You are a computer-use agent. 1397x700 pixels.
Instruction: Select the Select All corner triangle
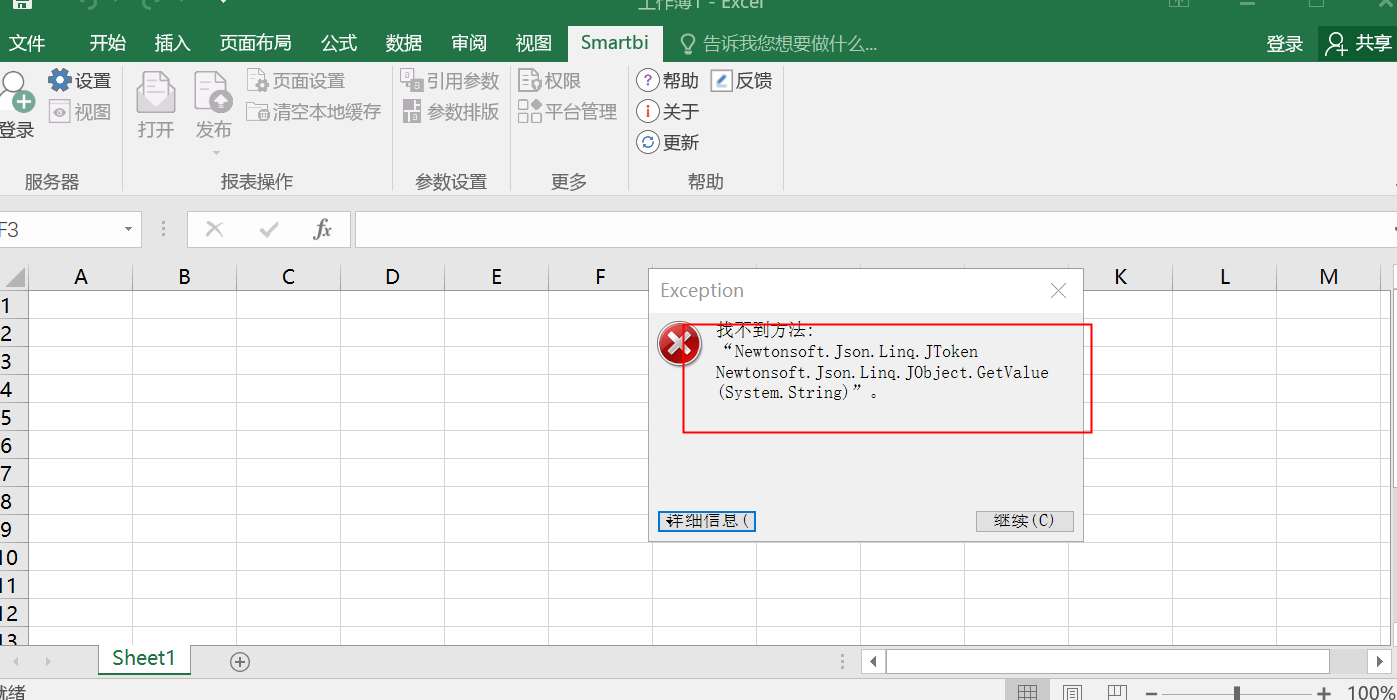tap(14, 277)
